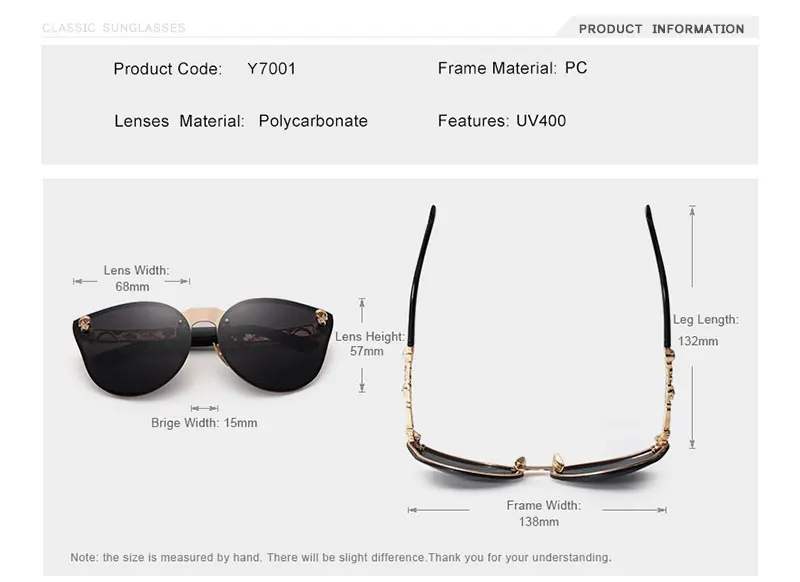Click the measurement note at bottom

tap(341, 558)
